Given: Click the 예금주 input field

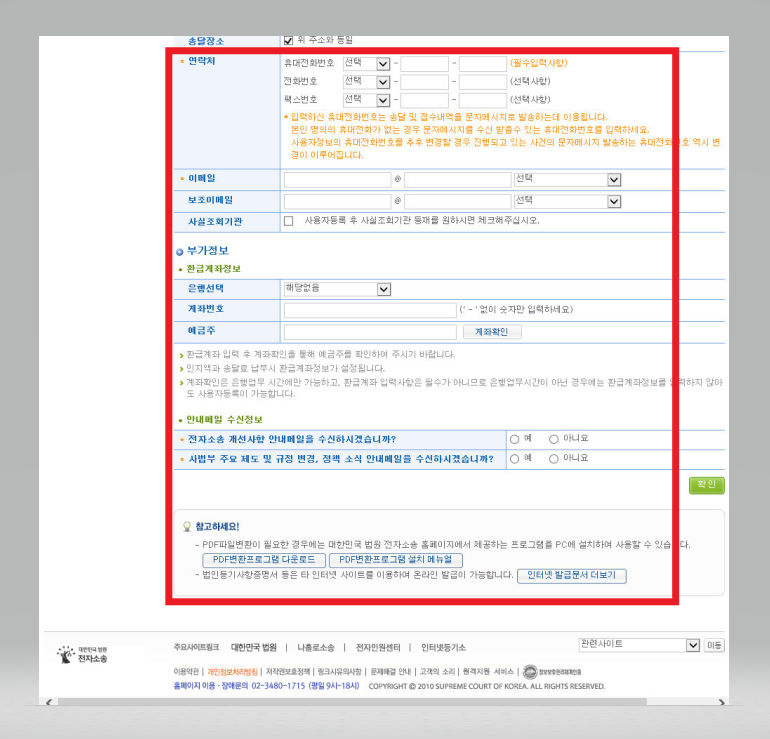Looking at the screenshot, I should pos(370,332).
